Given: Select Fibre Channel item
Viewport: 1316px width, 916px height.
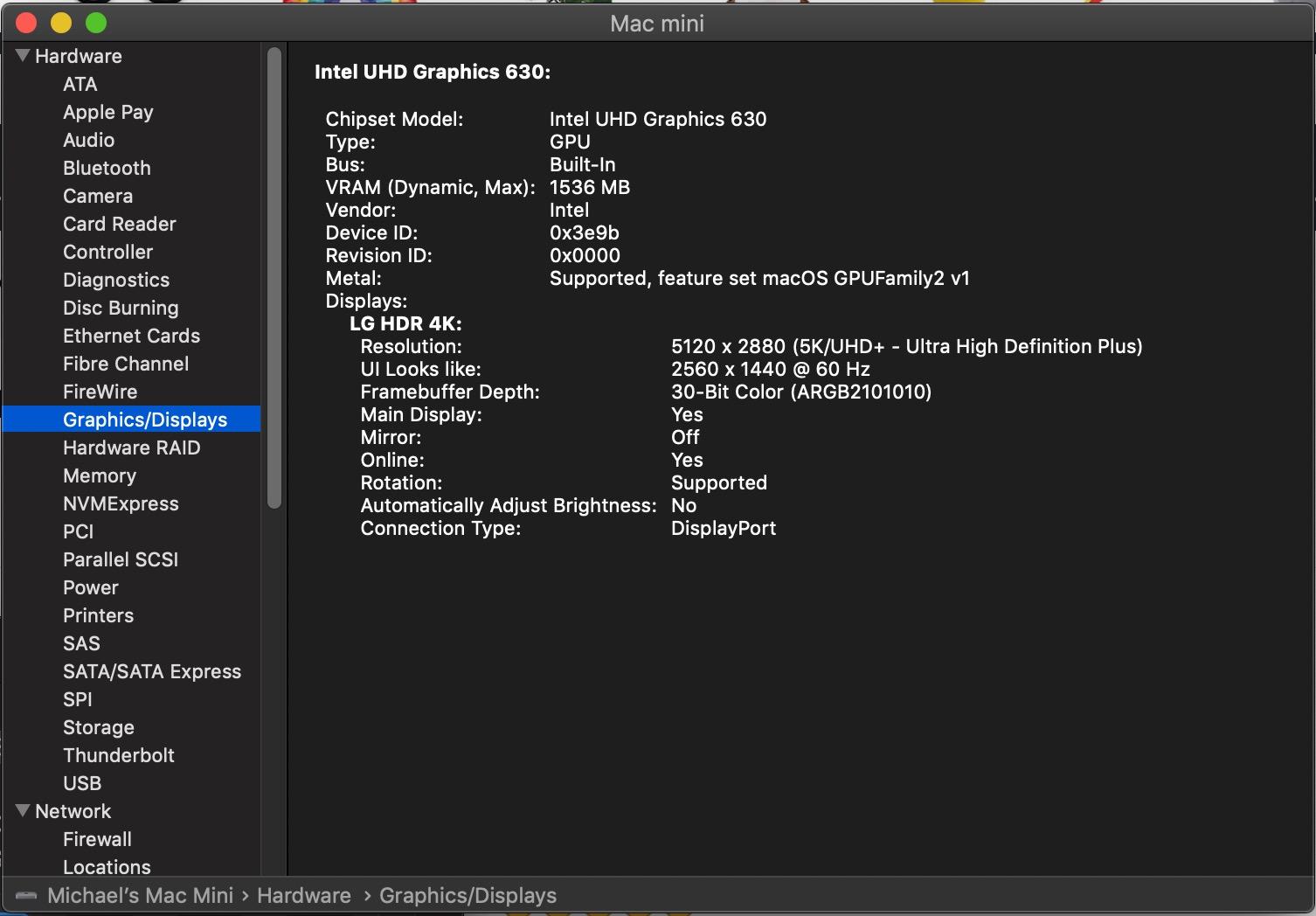Looking at the screenshot, I should coord(126,364).
